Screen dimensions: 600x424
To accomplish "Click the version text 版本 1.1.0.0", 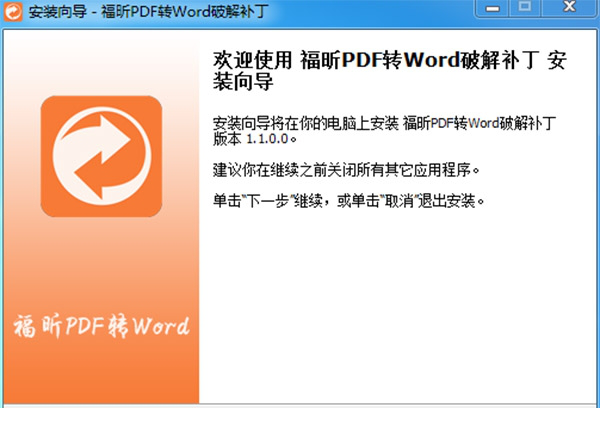I will pos(254,139).
